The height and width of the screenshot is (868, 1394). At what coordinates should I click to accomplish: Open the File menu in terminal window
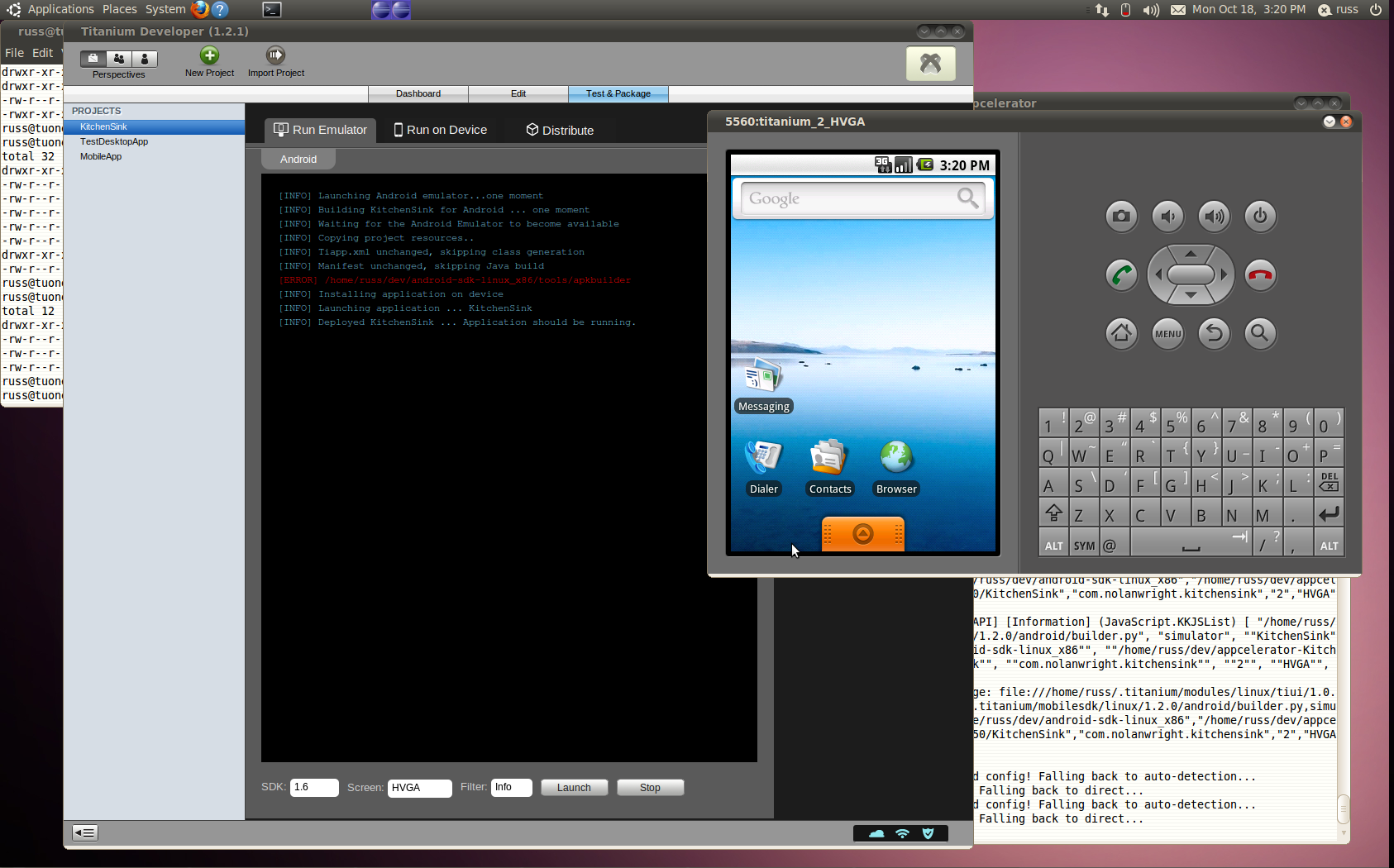(14, 53)
